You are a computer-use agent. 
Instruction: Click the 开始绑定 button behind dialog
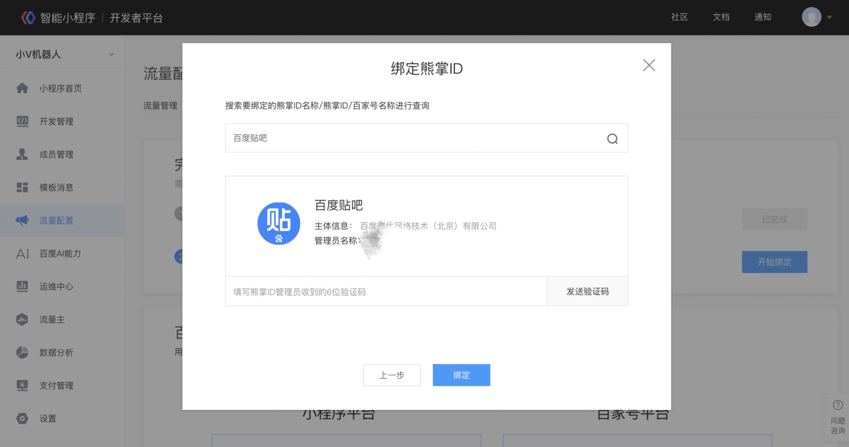tap(774, 262)
